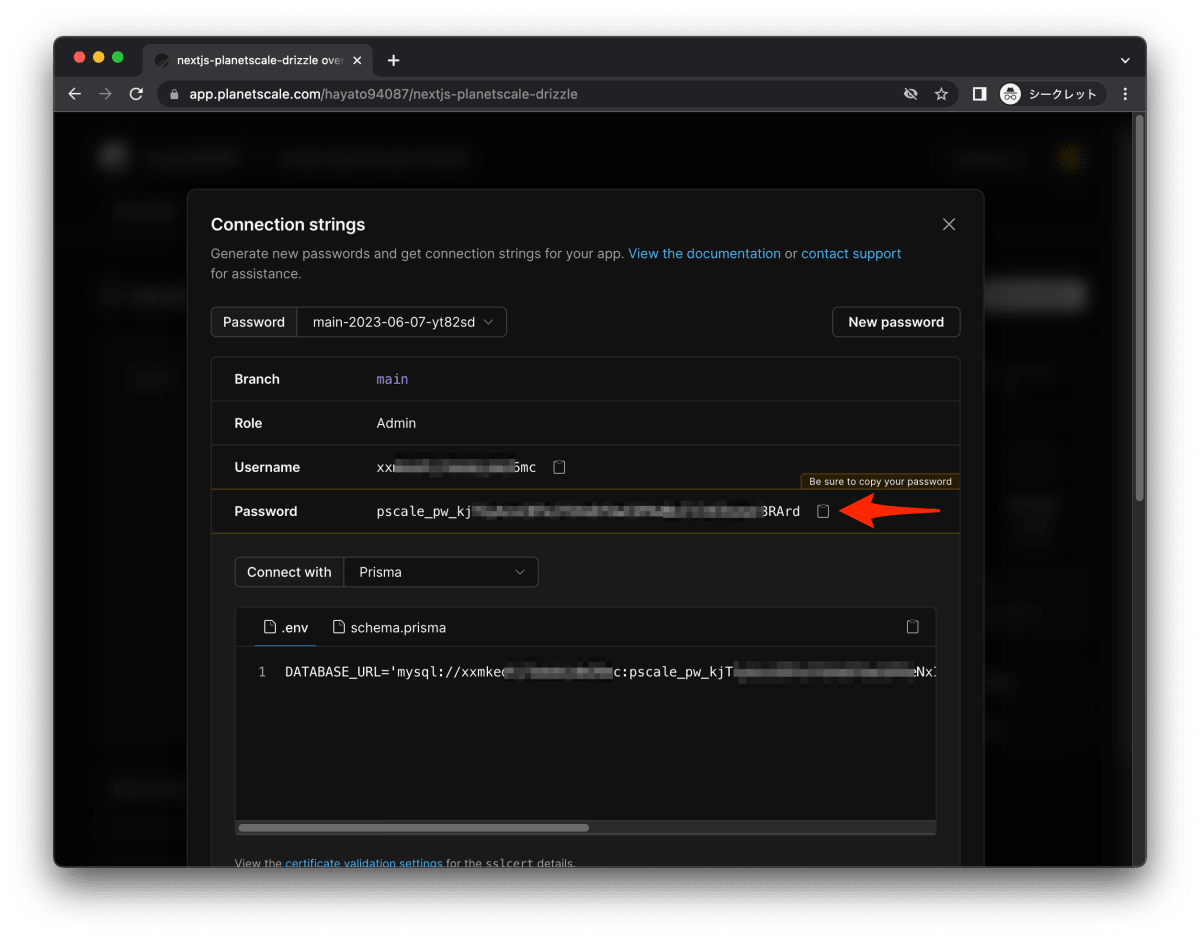Viewport: 1200px width, 938px height.
Task: Click the Password label button
Action: coord(254,322)
